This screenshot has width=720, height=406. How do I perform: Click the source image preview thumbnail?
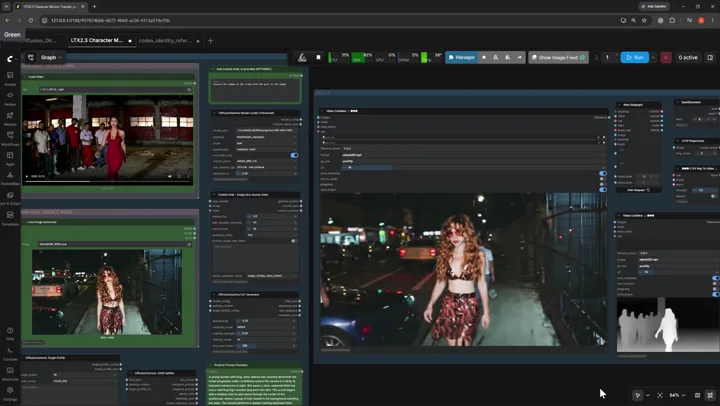coord(107,292)
